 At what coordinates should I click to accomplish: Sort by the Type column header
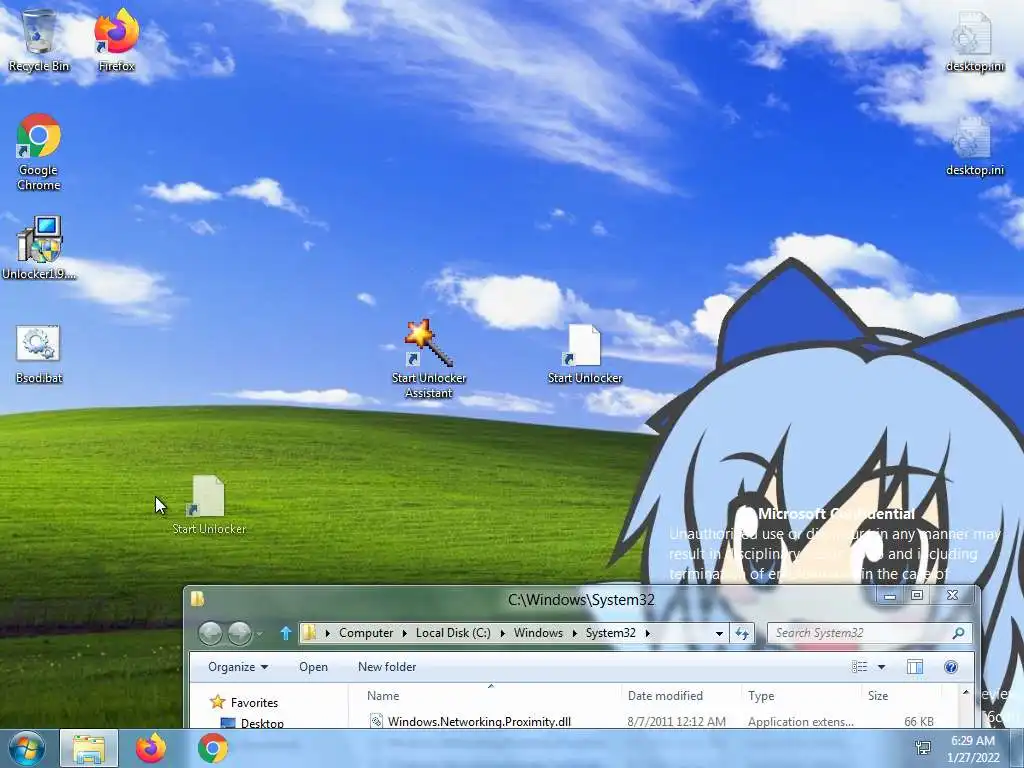pos(801,696)
